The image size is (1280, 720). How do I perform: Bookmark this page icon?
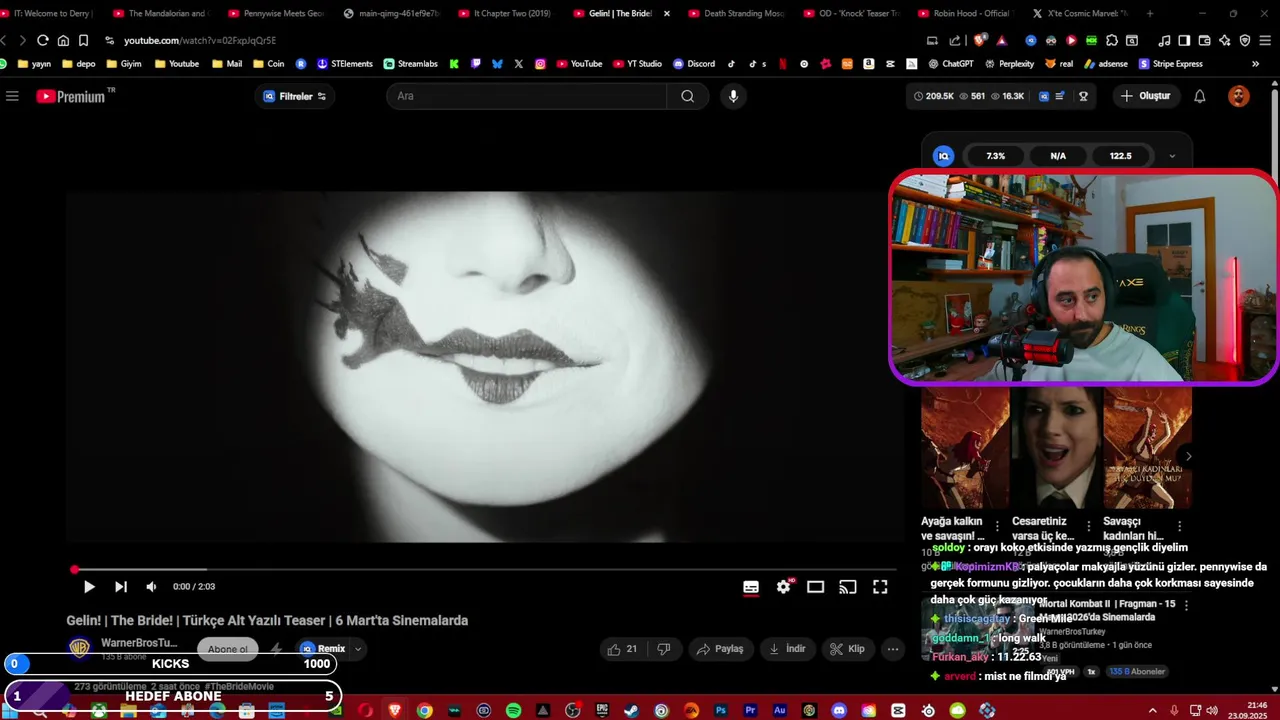pos(83,40)
